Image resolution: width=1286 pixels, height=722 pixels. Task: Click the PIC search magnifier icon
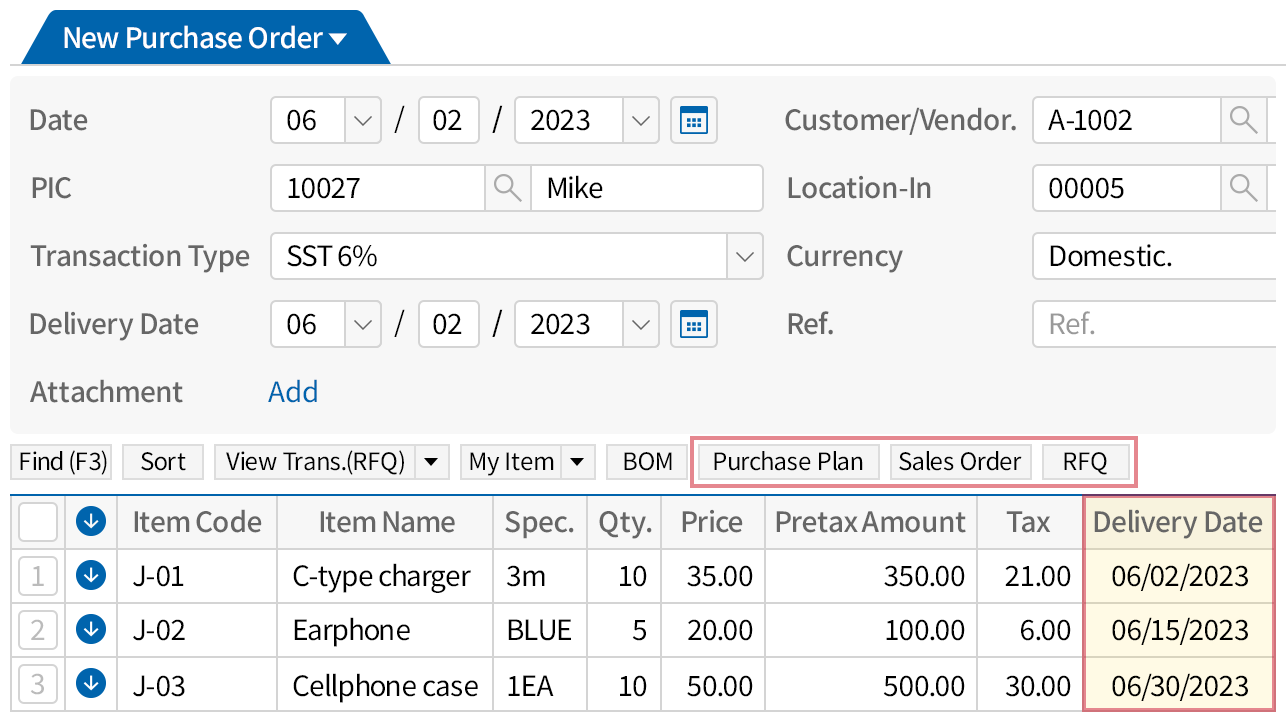508,188
